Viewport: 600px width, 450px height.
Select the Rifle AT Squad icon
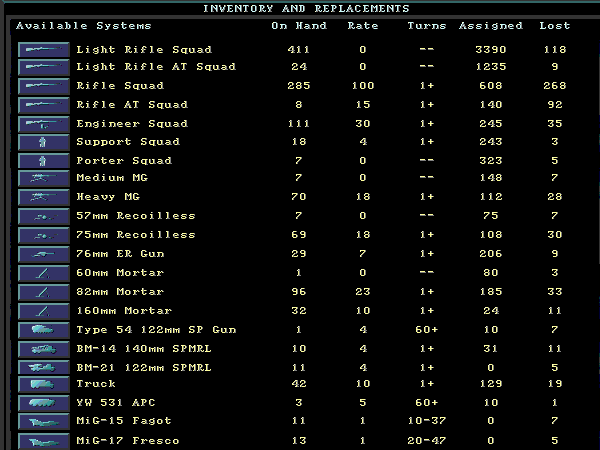point(44,105)
